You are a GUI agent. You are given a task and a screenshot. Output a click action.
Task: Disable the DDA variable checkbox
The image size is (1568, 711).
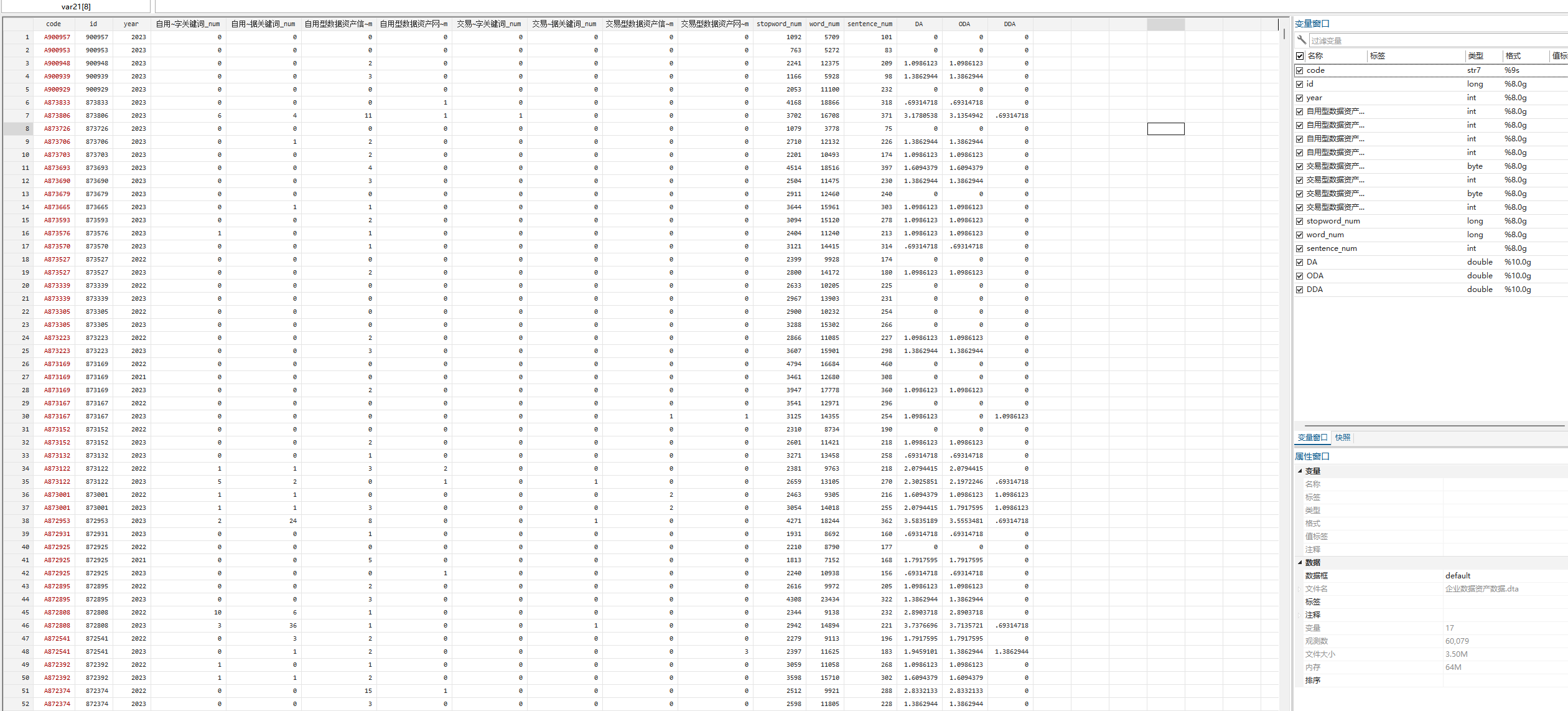coord(1300,290)
